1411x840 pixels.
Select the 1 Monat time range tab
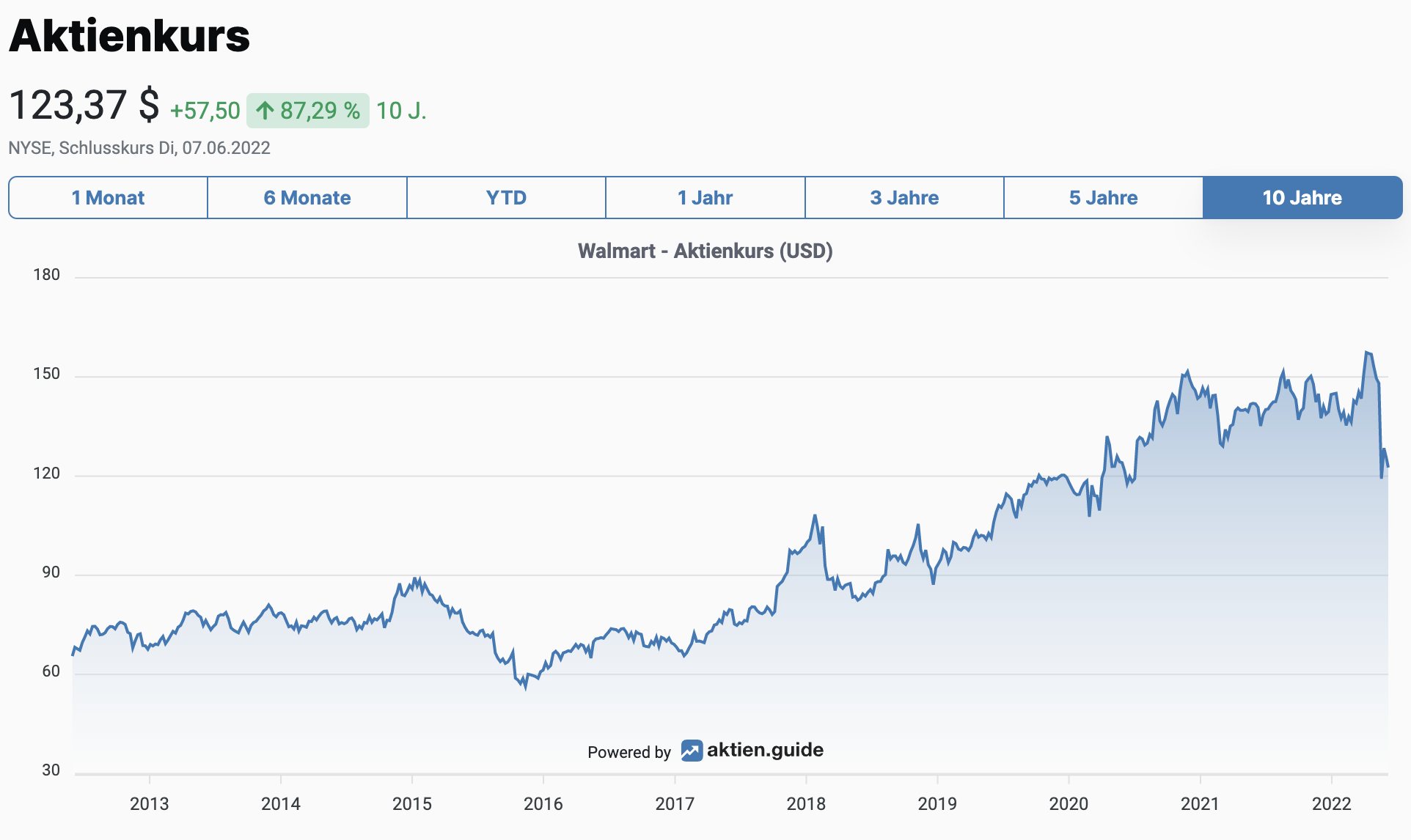point(108,198)
